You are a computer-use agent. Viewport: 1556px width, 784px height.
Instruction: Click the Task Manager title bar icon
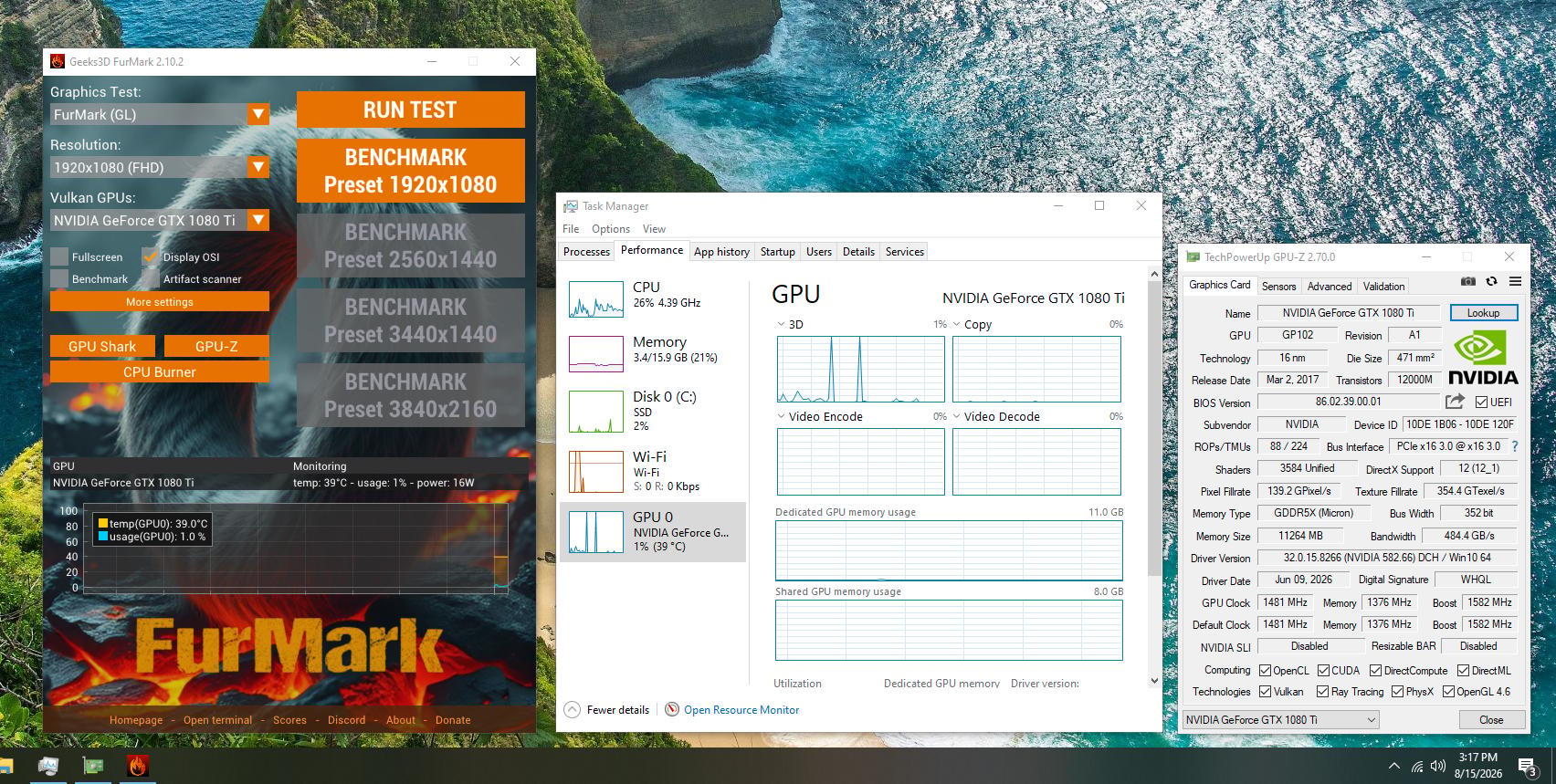[x=571, y=206]
